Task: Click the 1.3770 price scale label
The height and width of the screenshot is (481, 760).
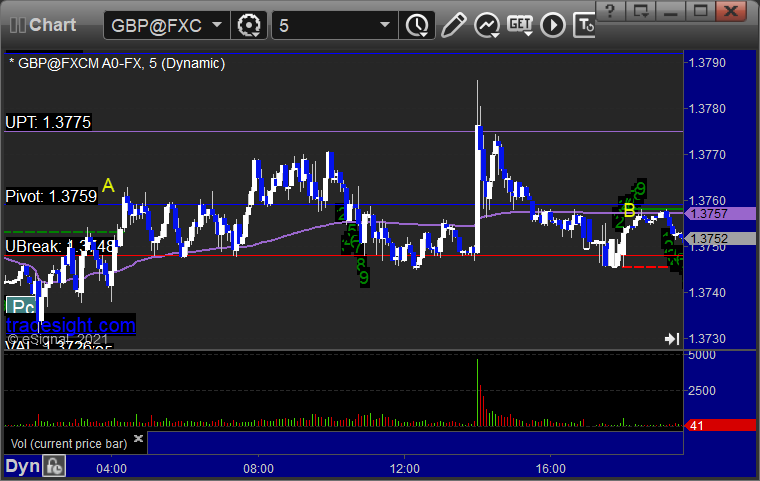Action: point(707,155)
